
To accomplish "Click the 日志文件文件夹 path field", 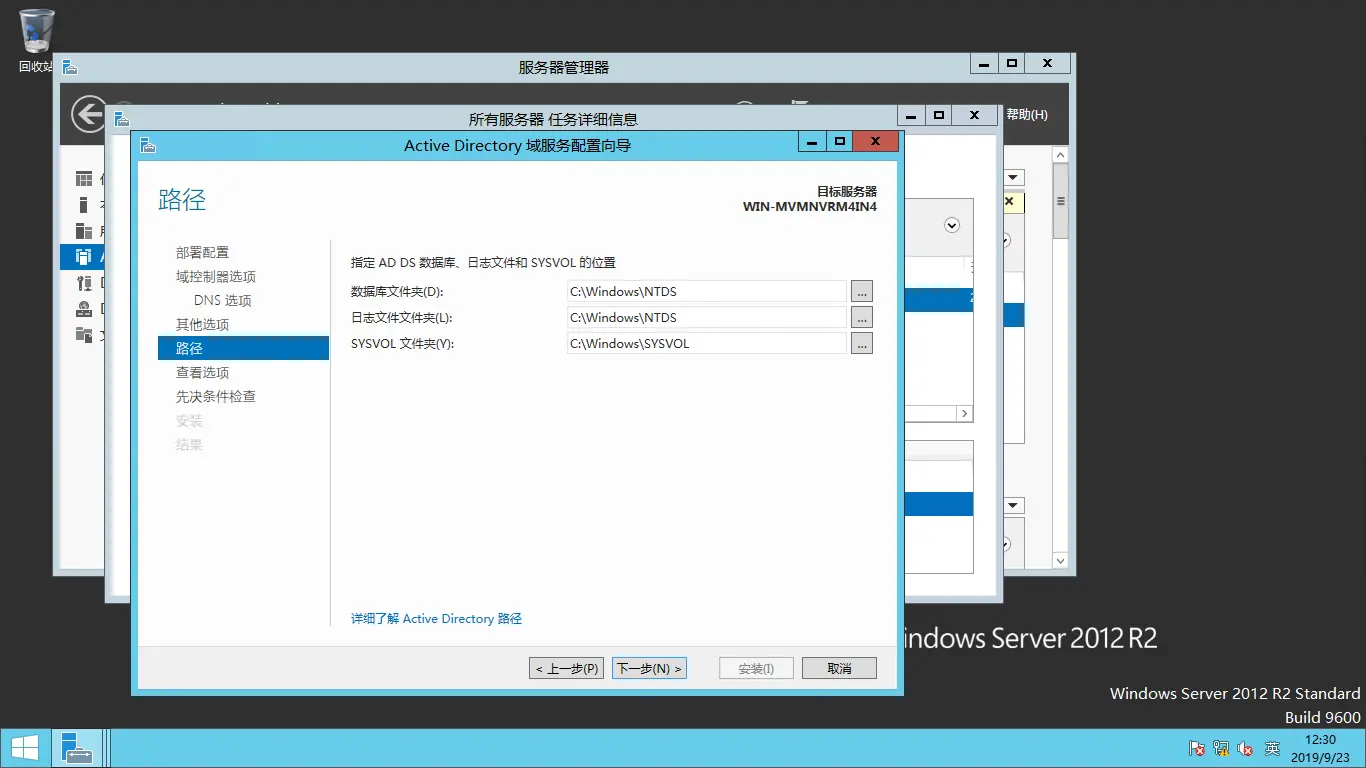I will click(707, 317).
